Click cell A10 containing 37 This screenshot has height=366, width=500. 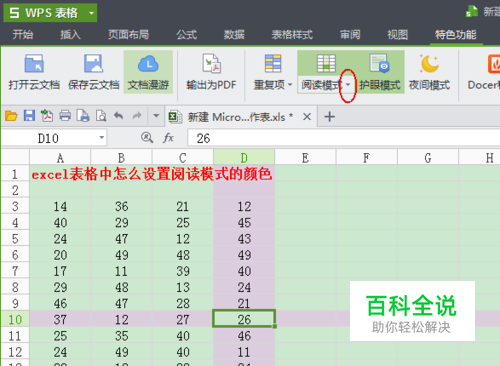(60, 319)
